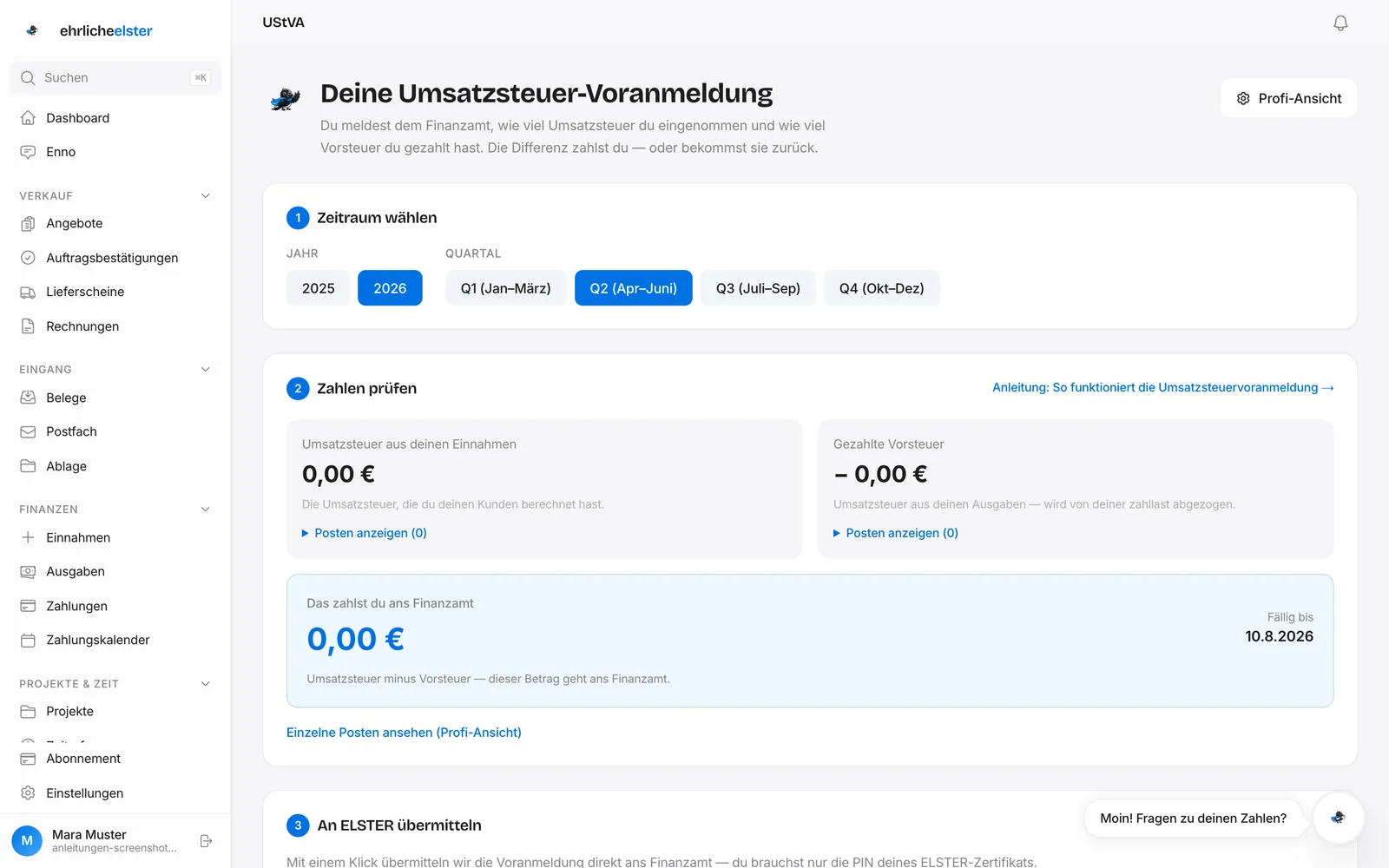The width and height of the screenshot is (1389, 868).
Task: Select year 2026
Action: pyautogui.click(x=390, y=288)
